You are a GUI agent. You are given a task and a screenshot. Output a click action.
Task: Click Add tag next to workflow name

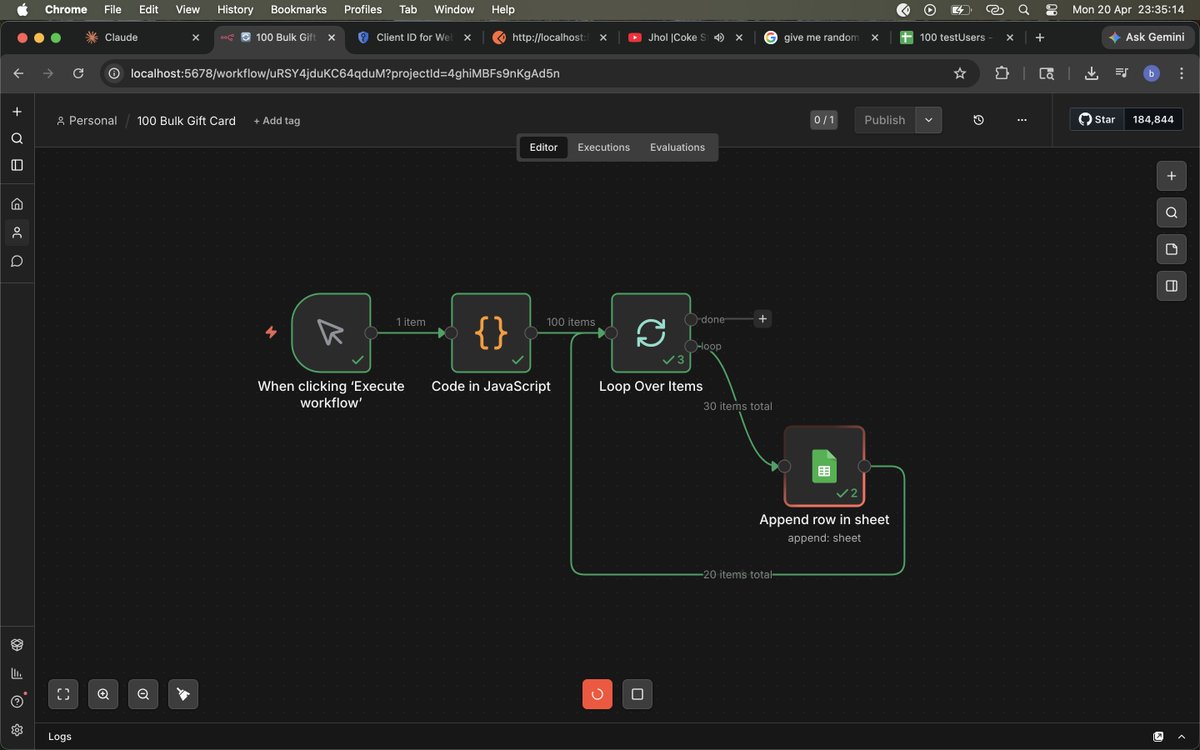[x=277, y=121]
